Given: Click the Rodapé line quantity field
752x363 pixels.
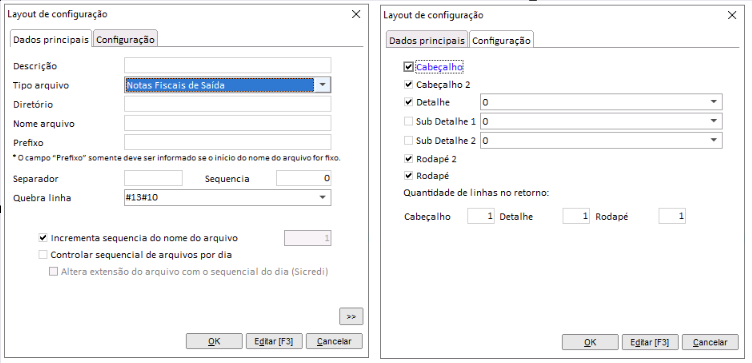Looking at the screenshot, I should tap(672, 216).
